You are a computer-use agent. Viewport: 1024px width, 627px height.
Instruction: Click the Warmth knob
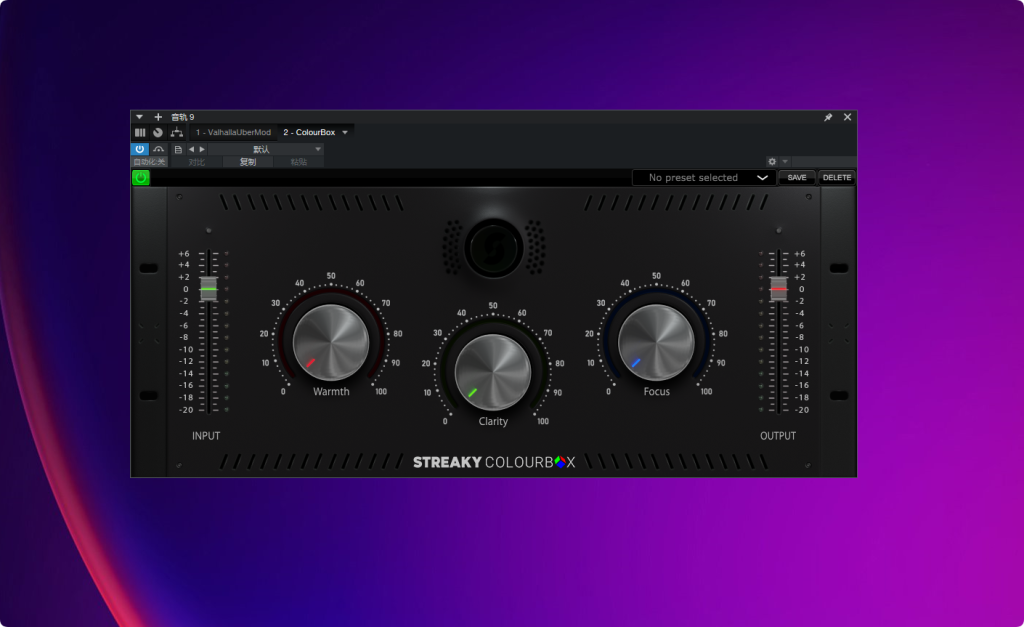coord(330,342)
